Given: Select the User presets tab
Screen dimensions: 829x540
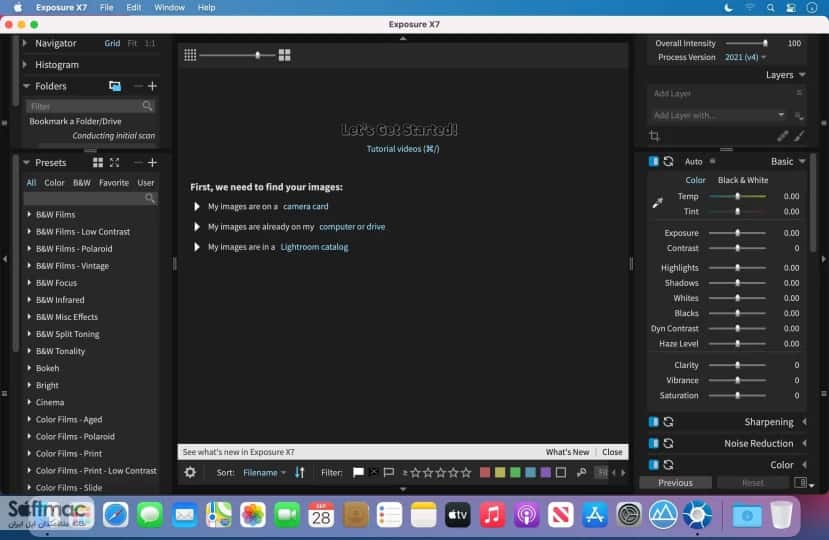Looking at the screenshot, I should pos(146,182).
